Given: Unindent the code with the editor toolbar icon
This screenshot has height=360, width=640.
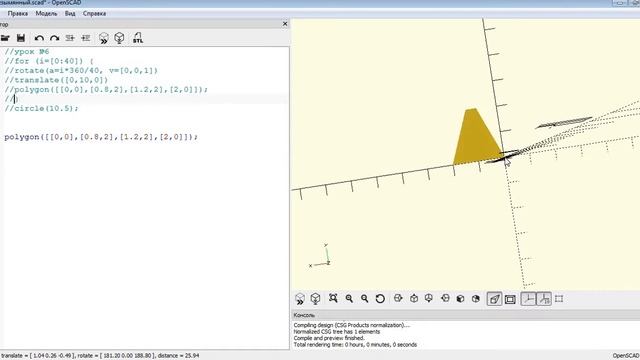Looking at the screenshot, I should 70,38.
